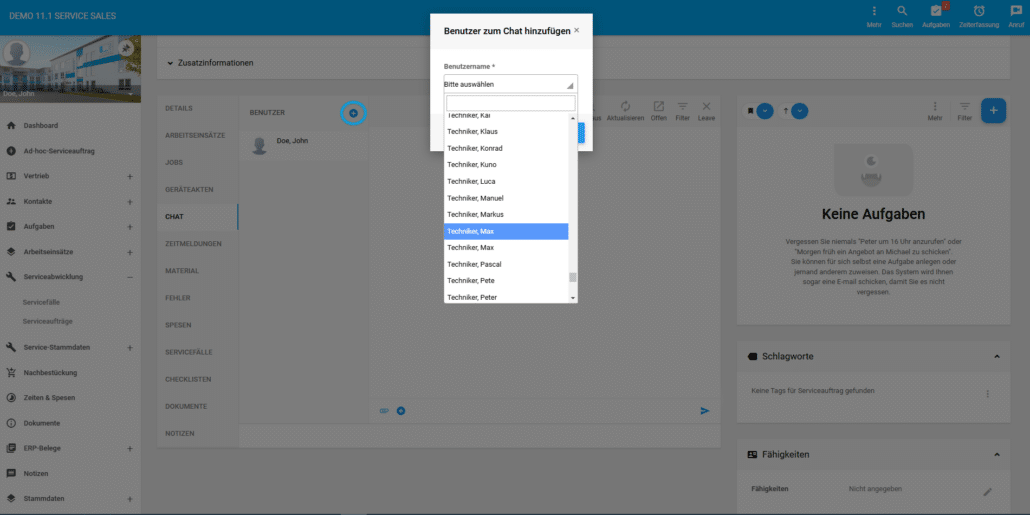The height and width of the screenshot is (515, 1030).
Task: Open Dashboard in the sidebar
Action: click(x=41, y=125)
